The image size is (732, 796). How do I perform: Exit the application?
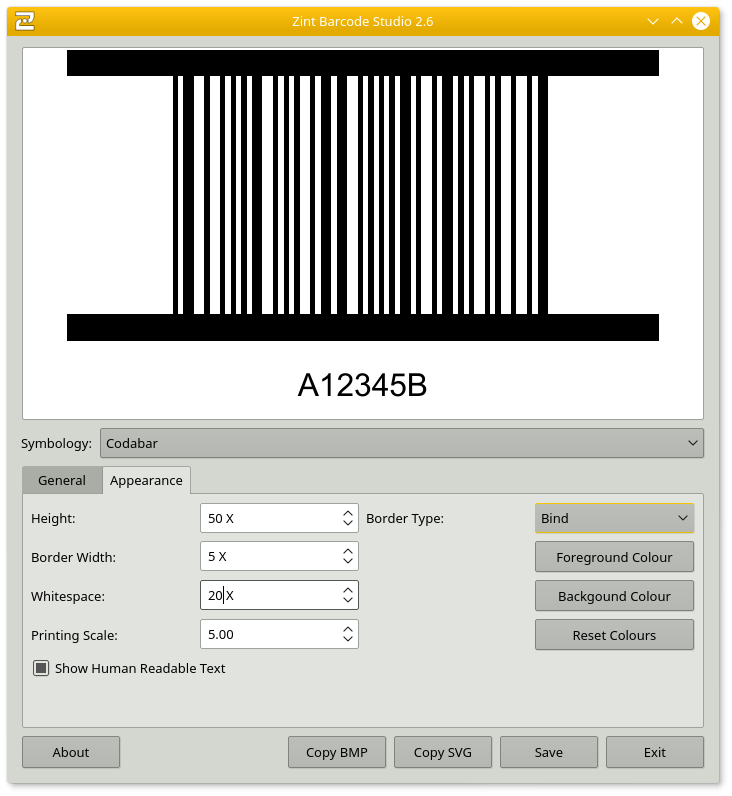pyautogui.click(x=655, y=752)
